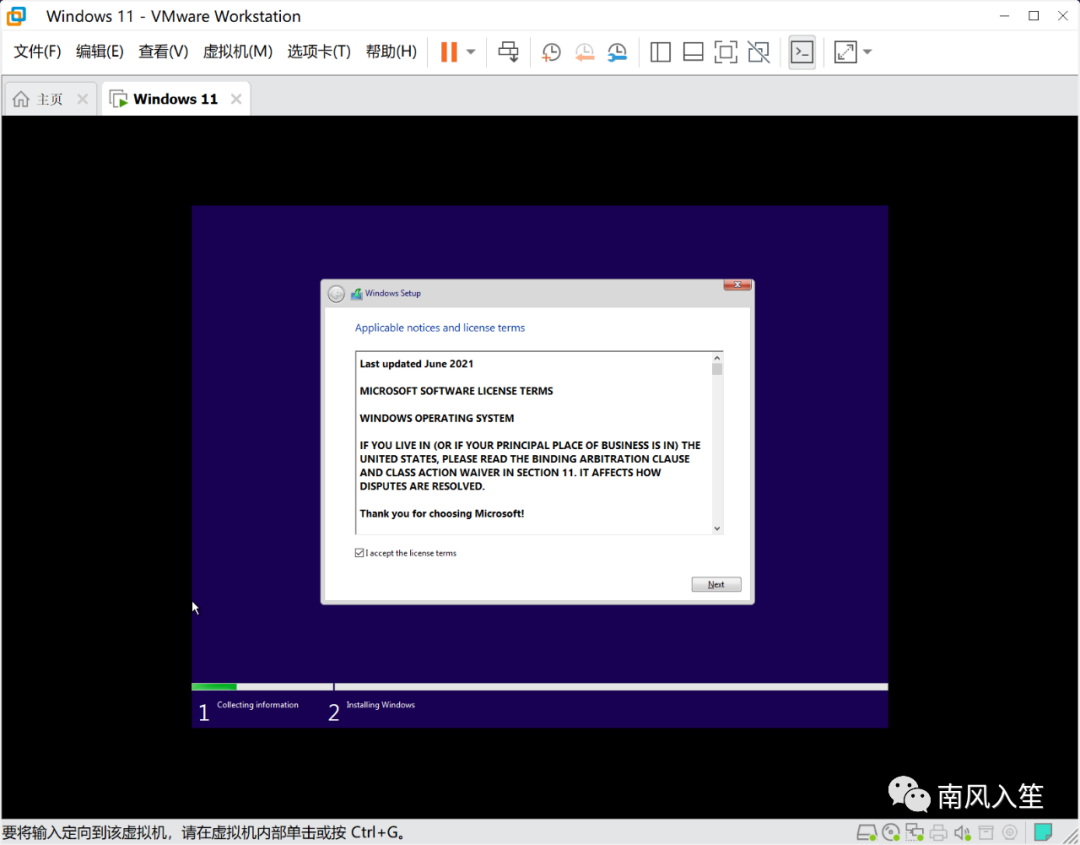
Task: Open the console view icon
Action: [802, 52]
